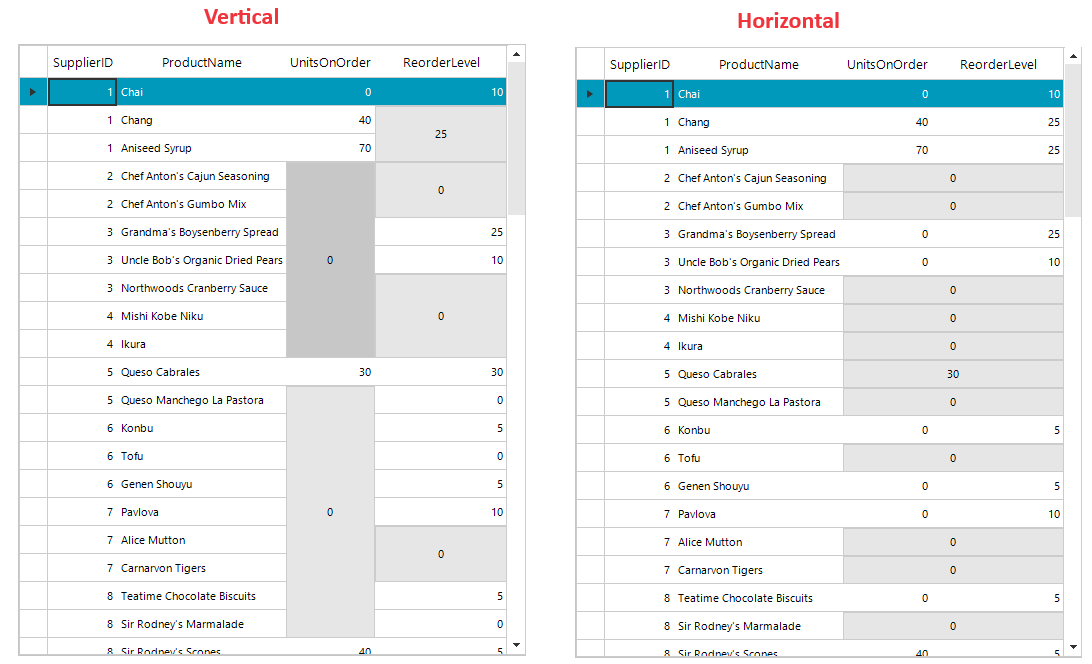Click merged 25 ReorderLevel cell in Vertical grid
The width and height of the screenshot is (1092, 664).
(x=441, y=134)
